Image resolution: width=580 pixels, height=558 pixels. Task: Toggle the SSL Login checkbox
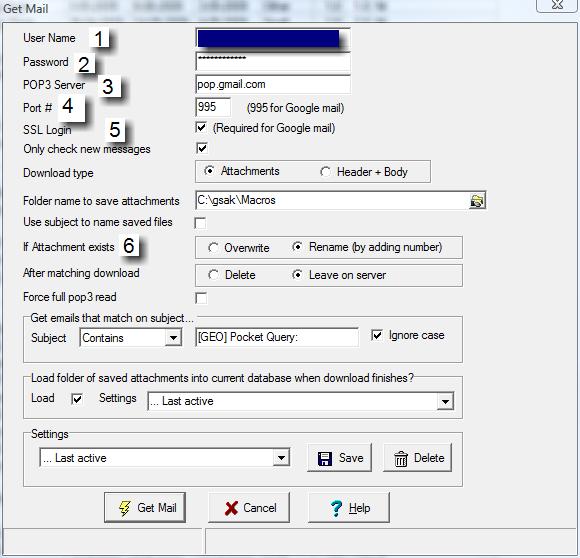pos(201,128)
